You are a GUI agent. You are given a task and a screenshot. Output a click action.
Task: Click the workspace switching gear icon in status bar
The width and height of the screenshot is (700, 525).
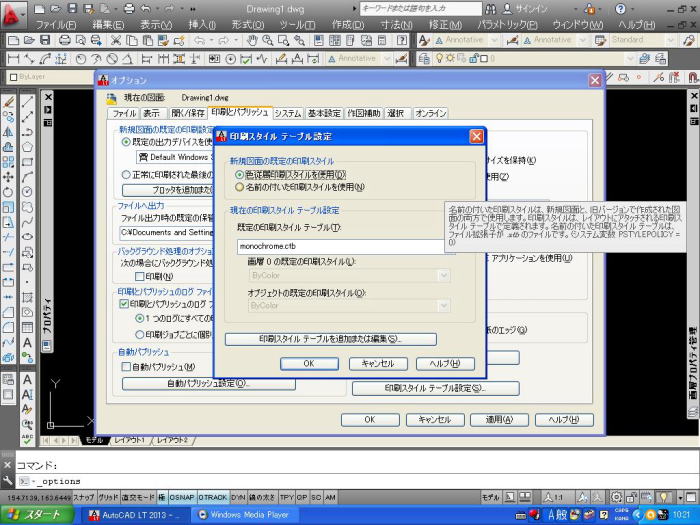click(x=617, y=497)
